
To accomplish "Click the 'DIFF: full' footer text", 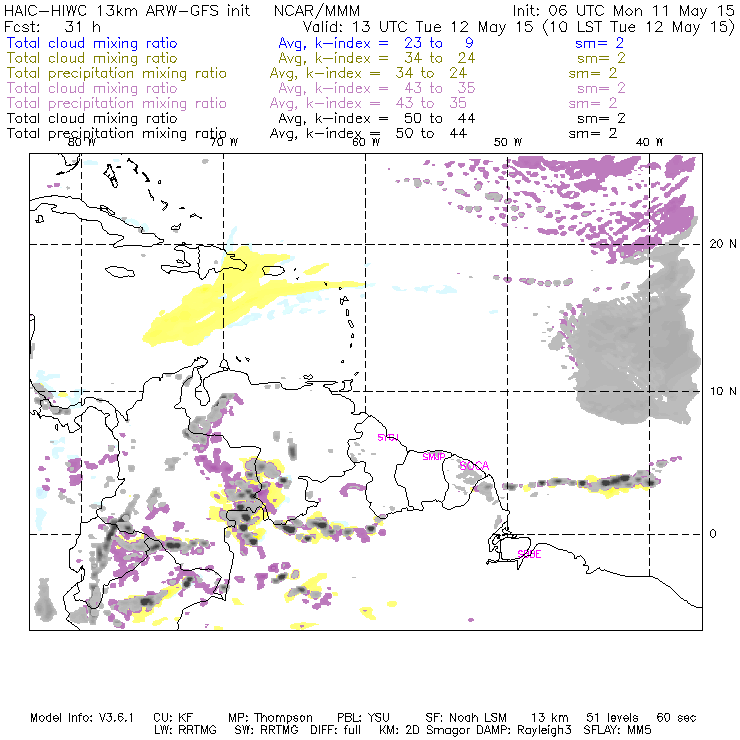I will point(336,730).
